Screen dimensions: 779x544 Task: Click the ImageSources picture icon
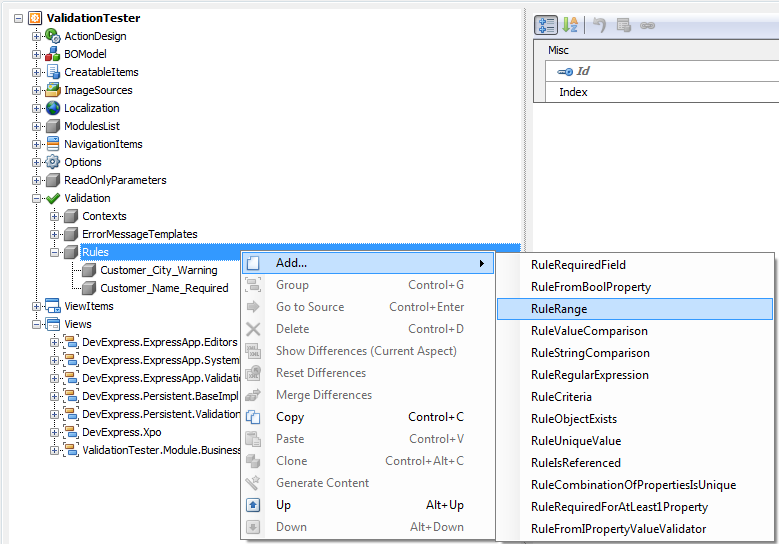(x=53, y=90)
